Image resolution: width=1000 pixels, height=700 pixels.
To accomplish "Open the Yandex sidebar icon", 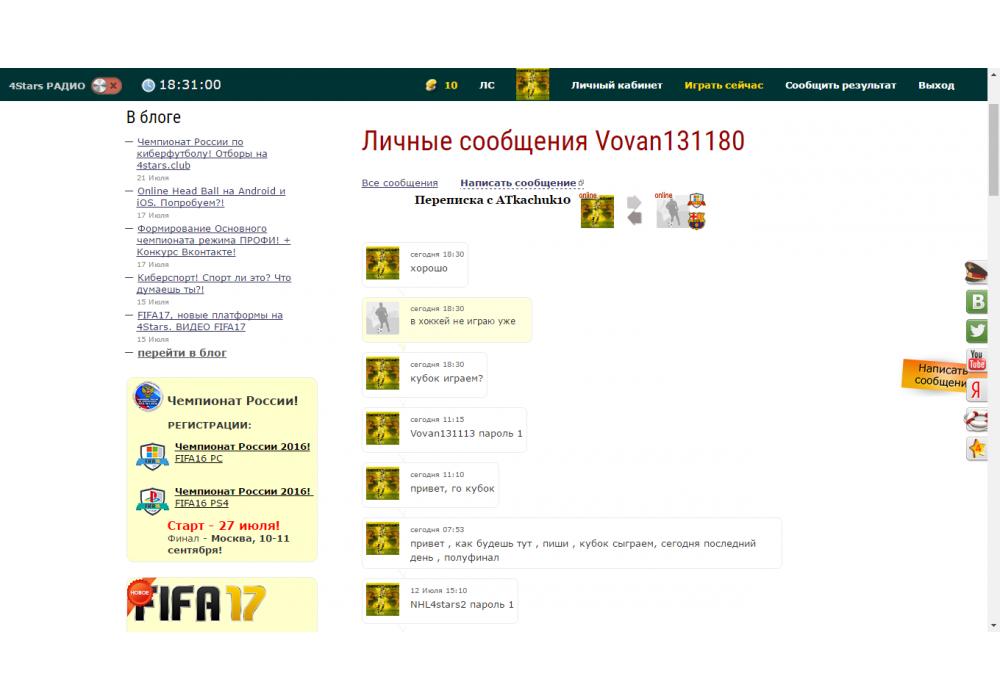I will [976, 390].
